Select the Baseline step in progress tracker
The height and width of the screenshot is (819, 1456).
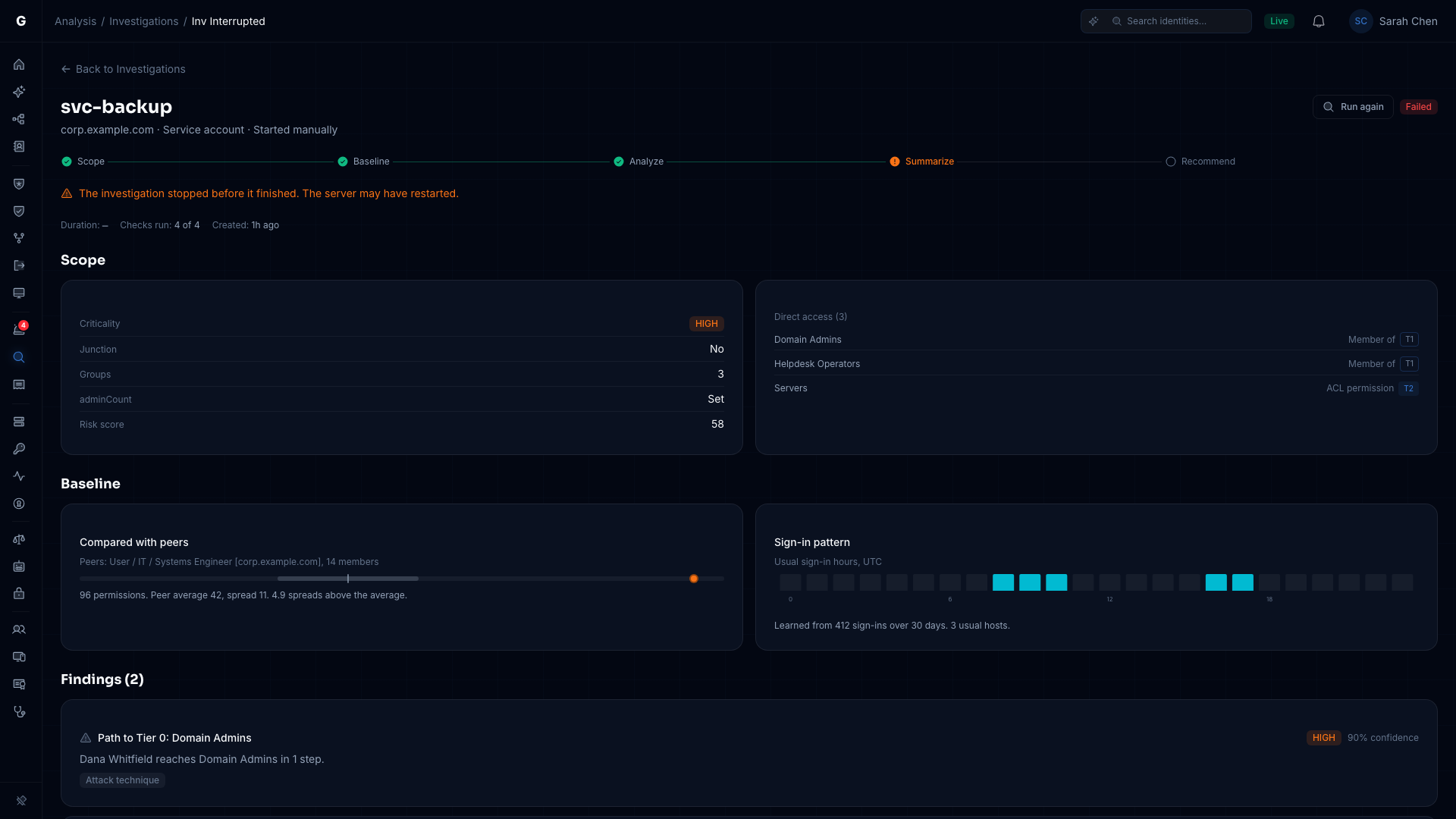coord(363,162)
